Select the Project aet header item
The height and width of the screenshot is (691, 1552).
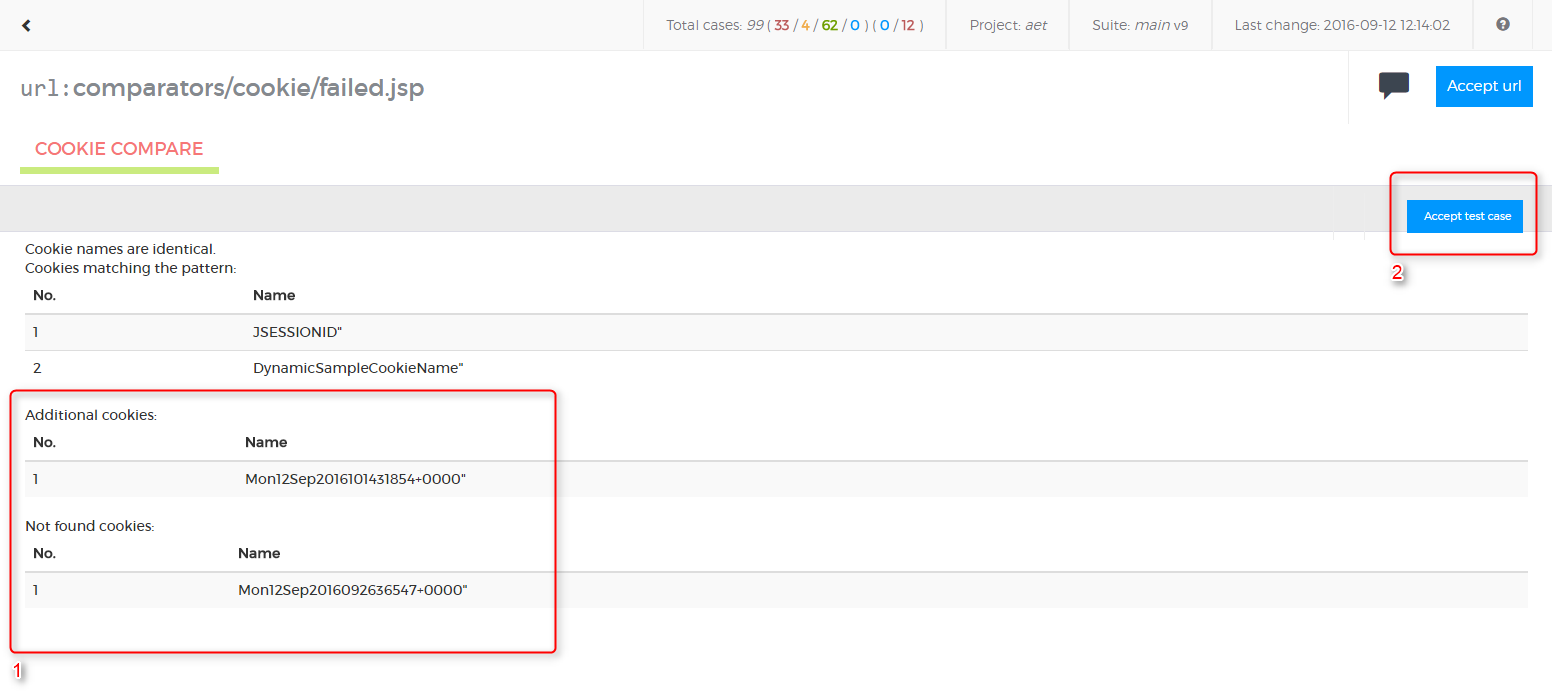pyautogui.click(x=1007, y=25)
